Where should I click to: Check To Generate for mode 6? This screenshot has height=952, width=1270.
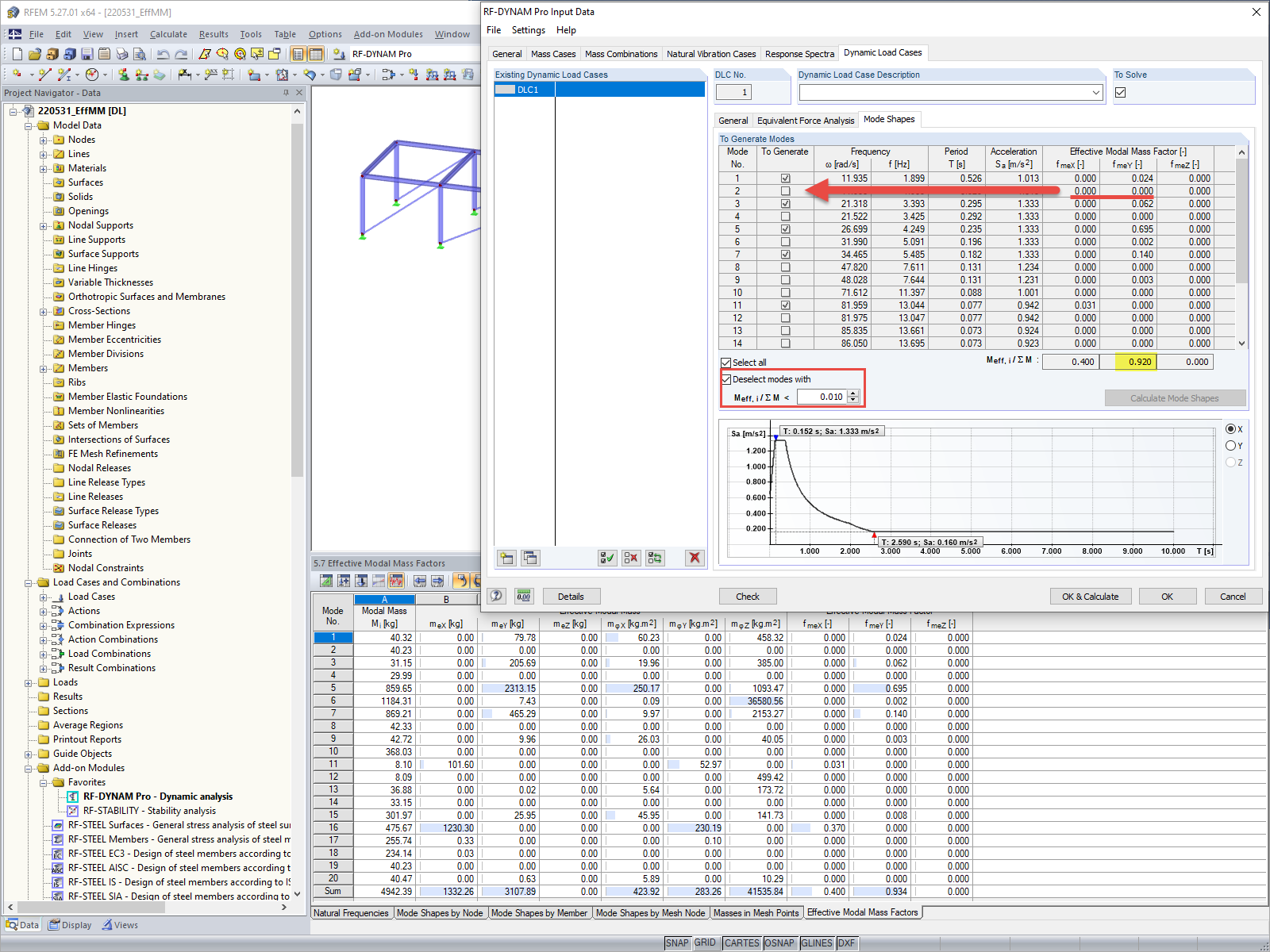[x=785, y=242]
